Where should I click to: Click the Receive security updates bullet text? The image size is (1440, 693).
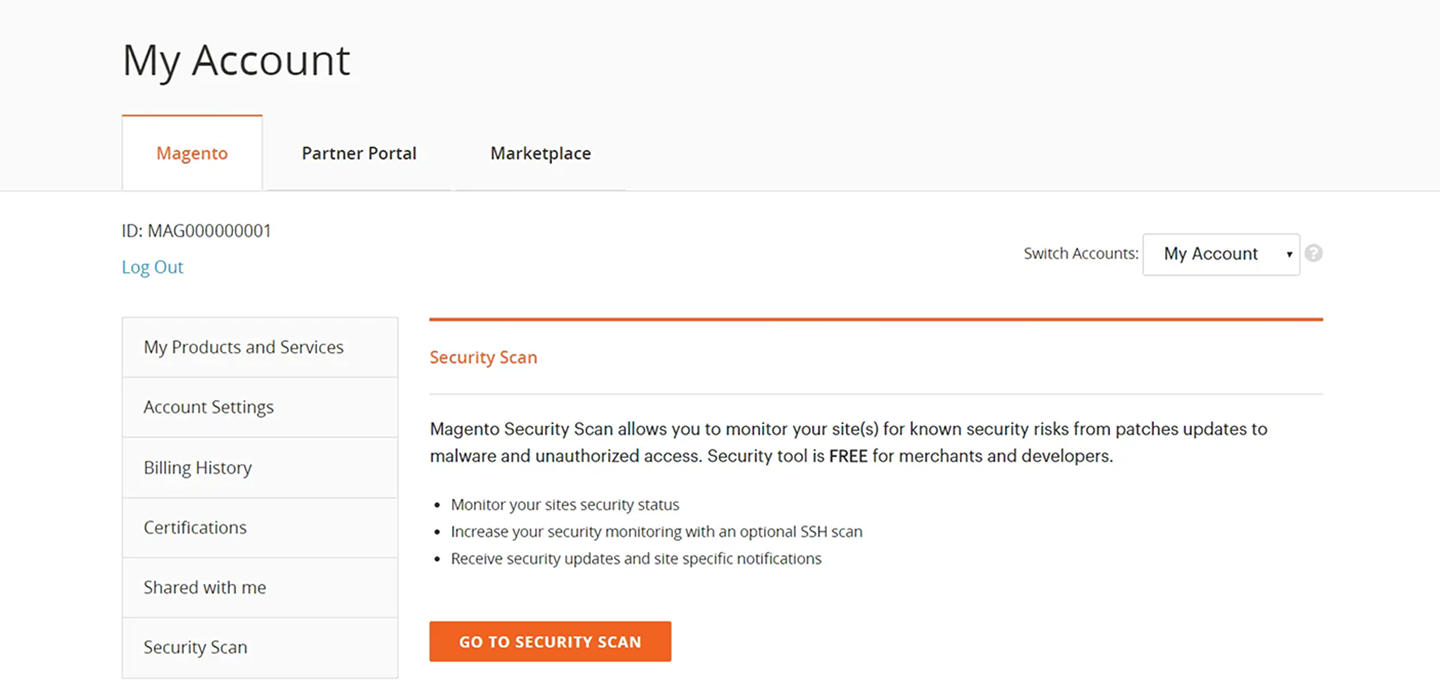pyautogui.click(x=636, y=559)
